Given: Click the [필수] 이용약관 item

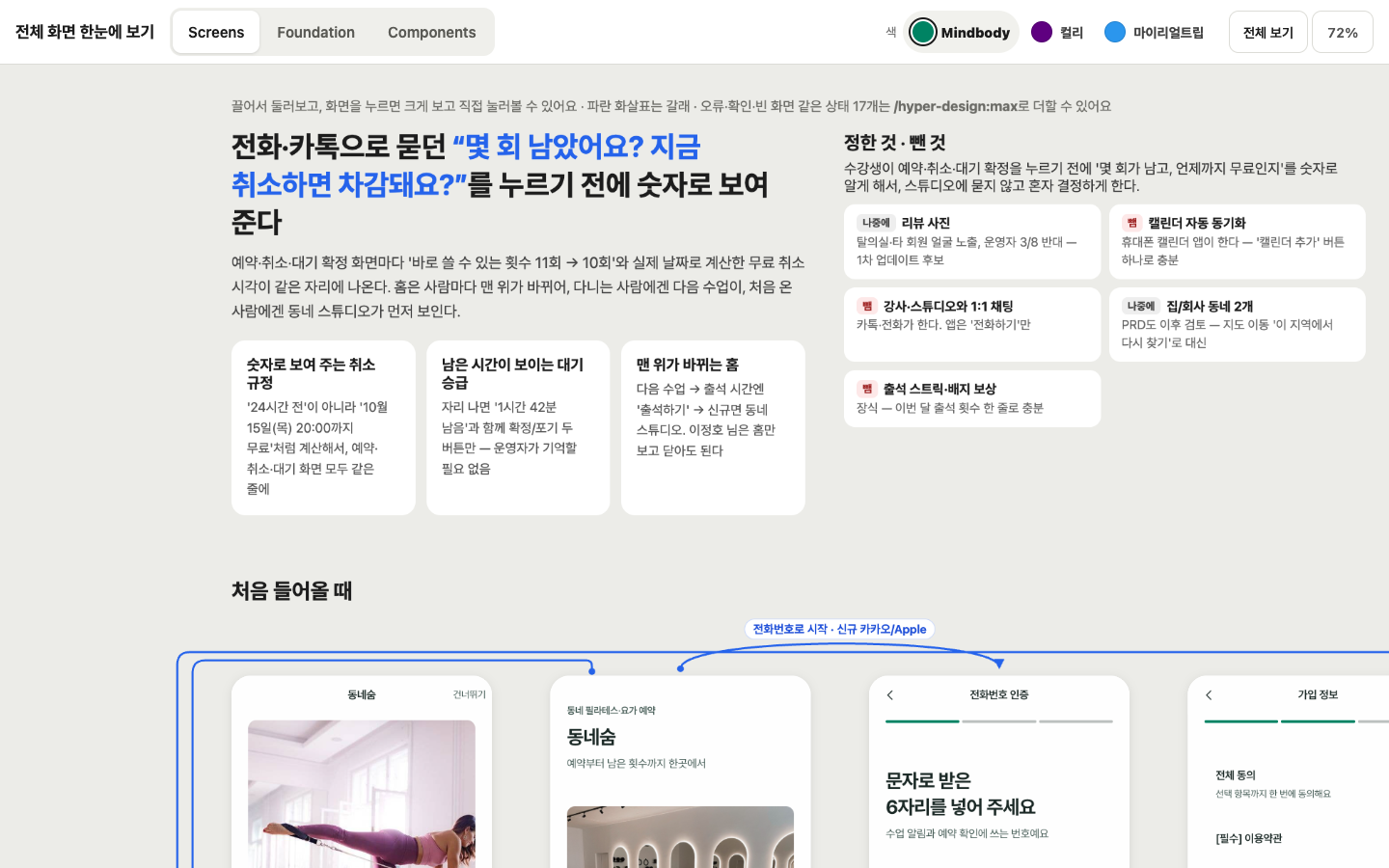Looking at the screenshot, I should click(1248, 838).
